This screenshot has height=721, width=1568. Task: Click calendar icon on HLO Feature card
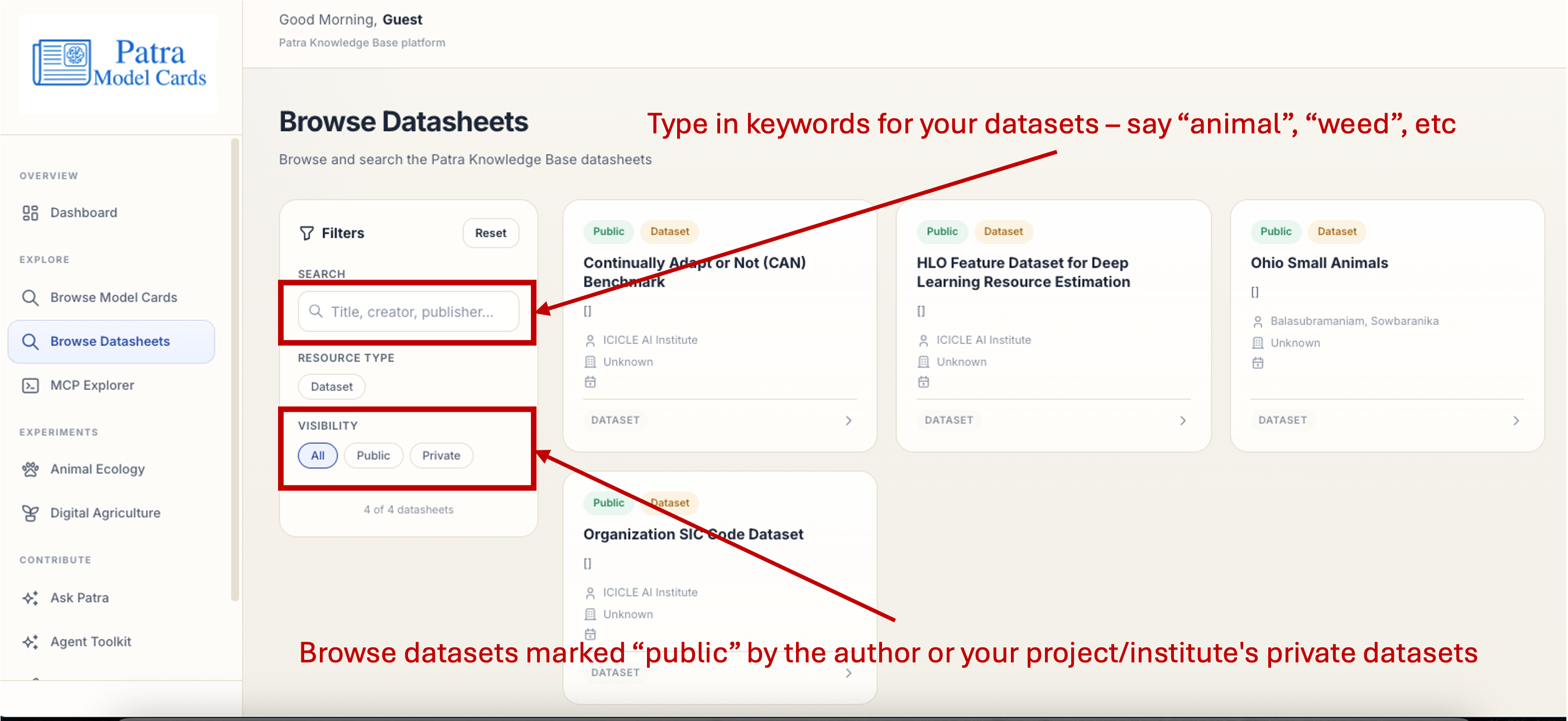(x=923, y=382)
